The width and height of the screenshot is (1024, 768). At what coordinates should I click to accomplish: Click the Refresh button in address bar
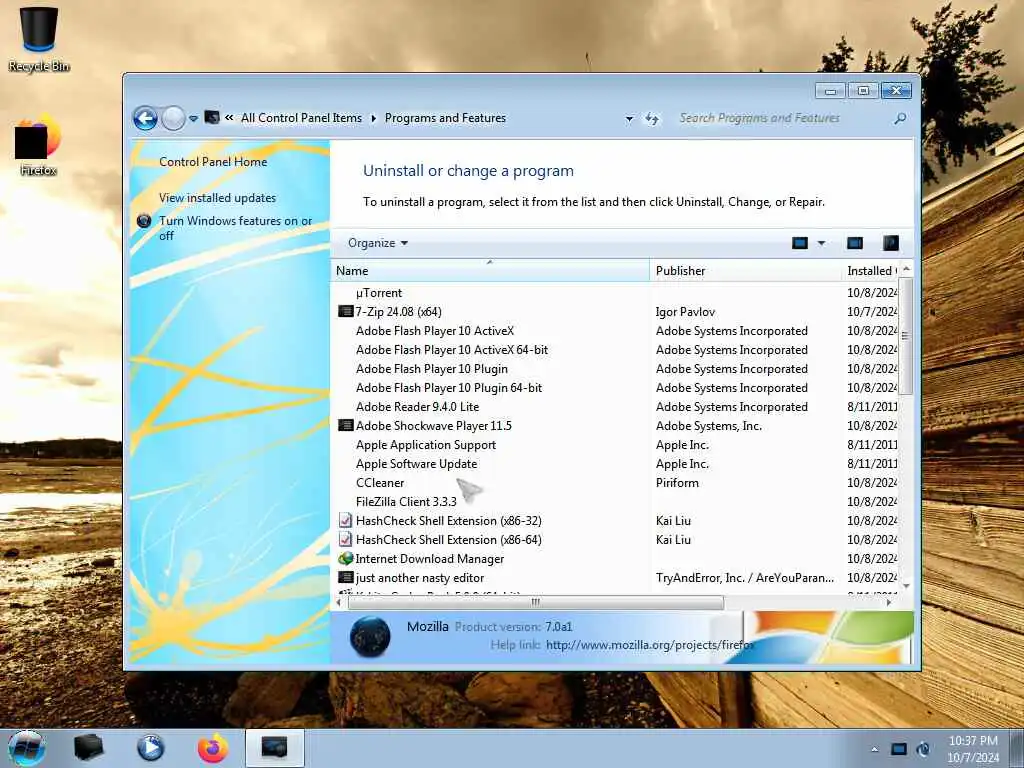pyautogui.click(x=652, y=118)
